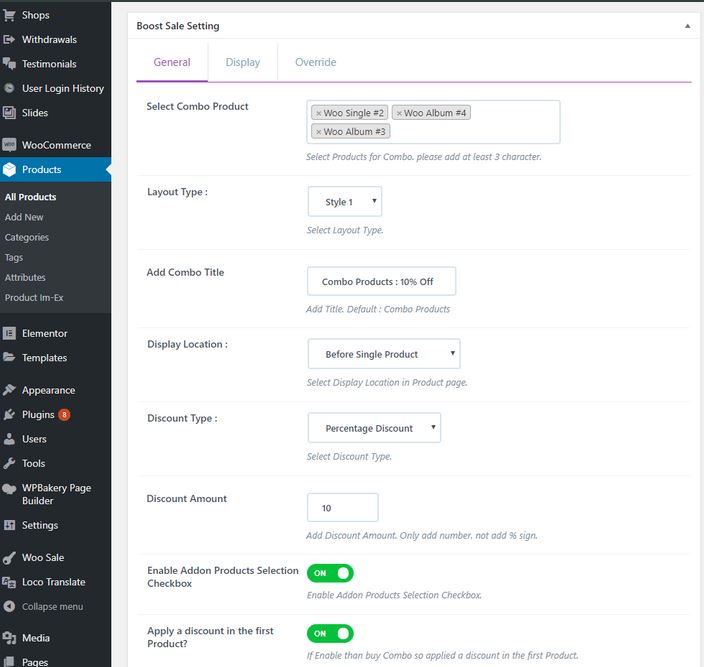The width and height of the screenshot is (704, 667).
Task: Click the Pages sidebar icon
Action: click(9, 662)
